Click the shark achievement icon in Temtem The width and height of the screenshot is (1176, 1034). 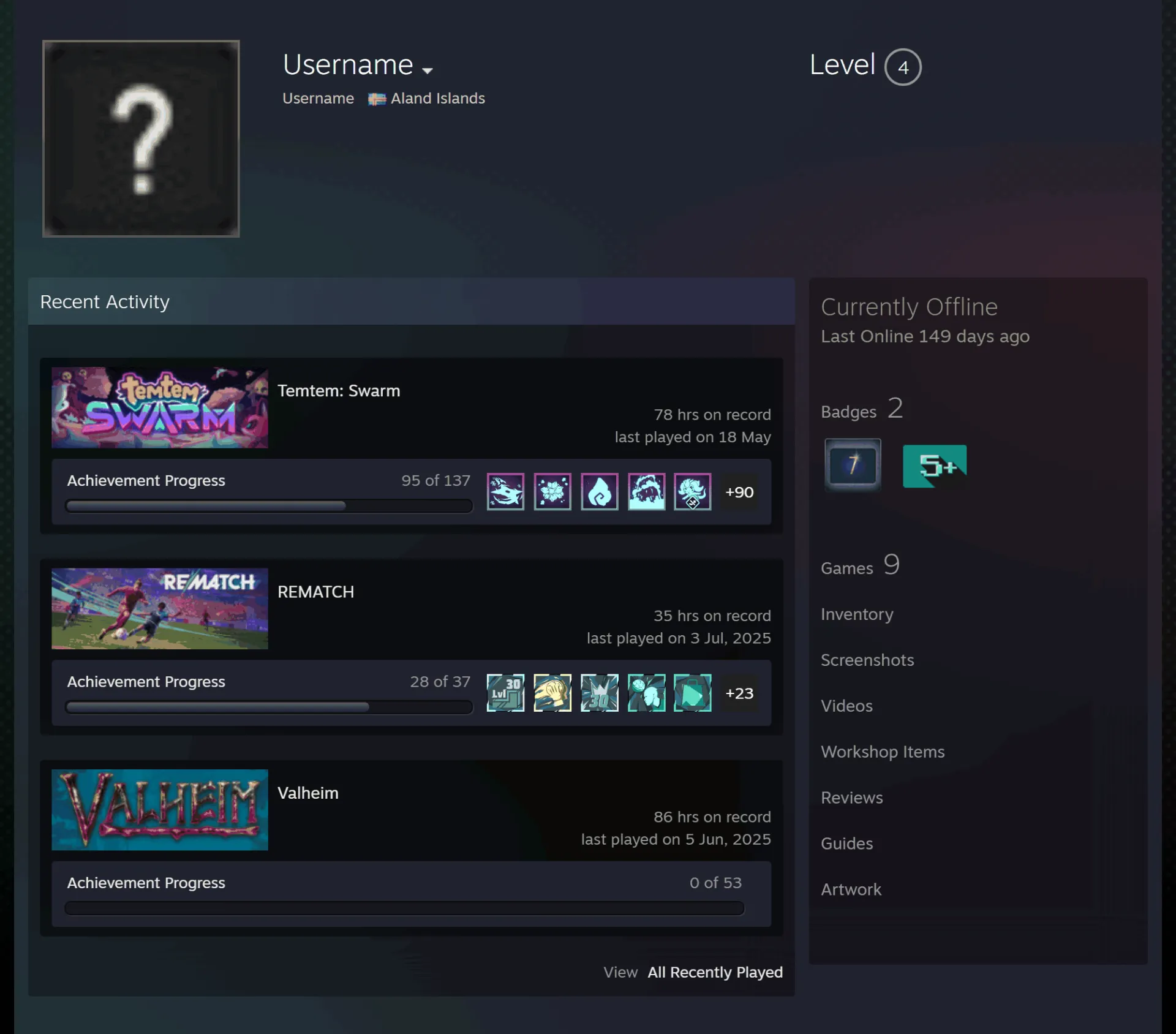pos(505,491)
